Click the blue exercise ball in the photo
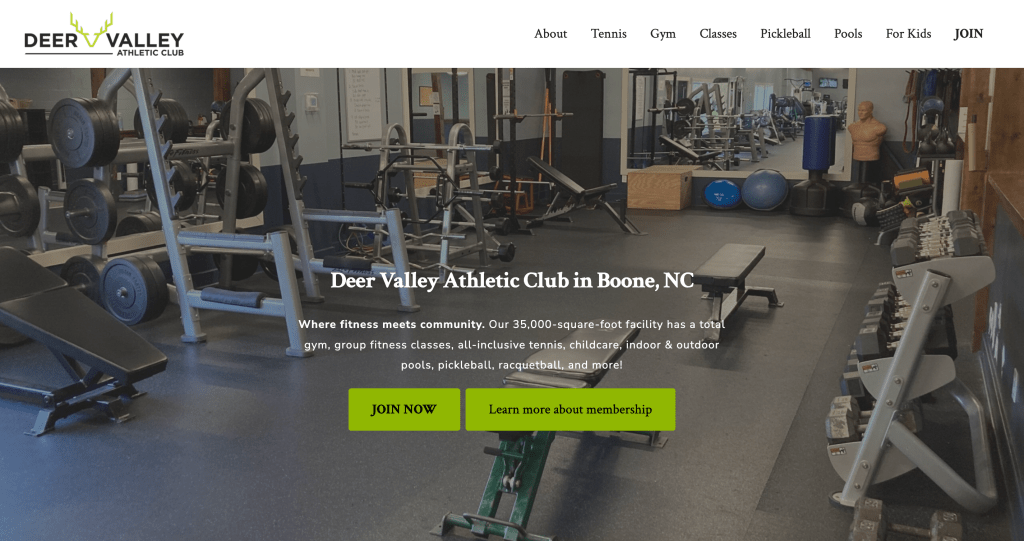Viewport: 1024px width, 541px height. (x=763, y=189)
